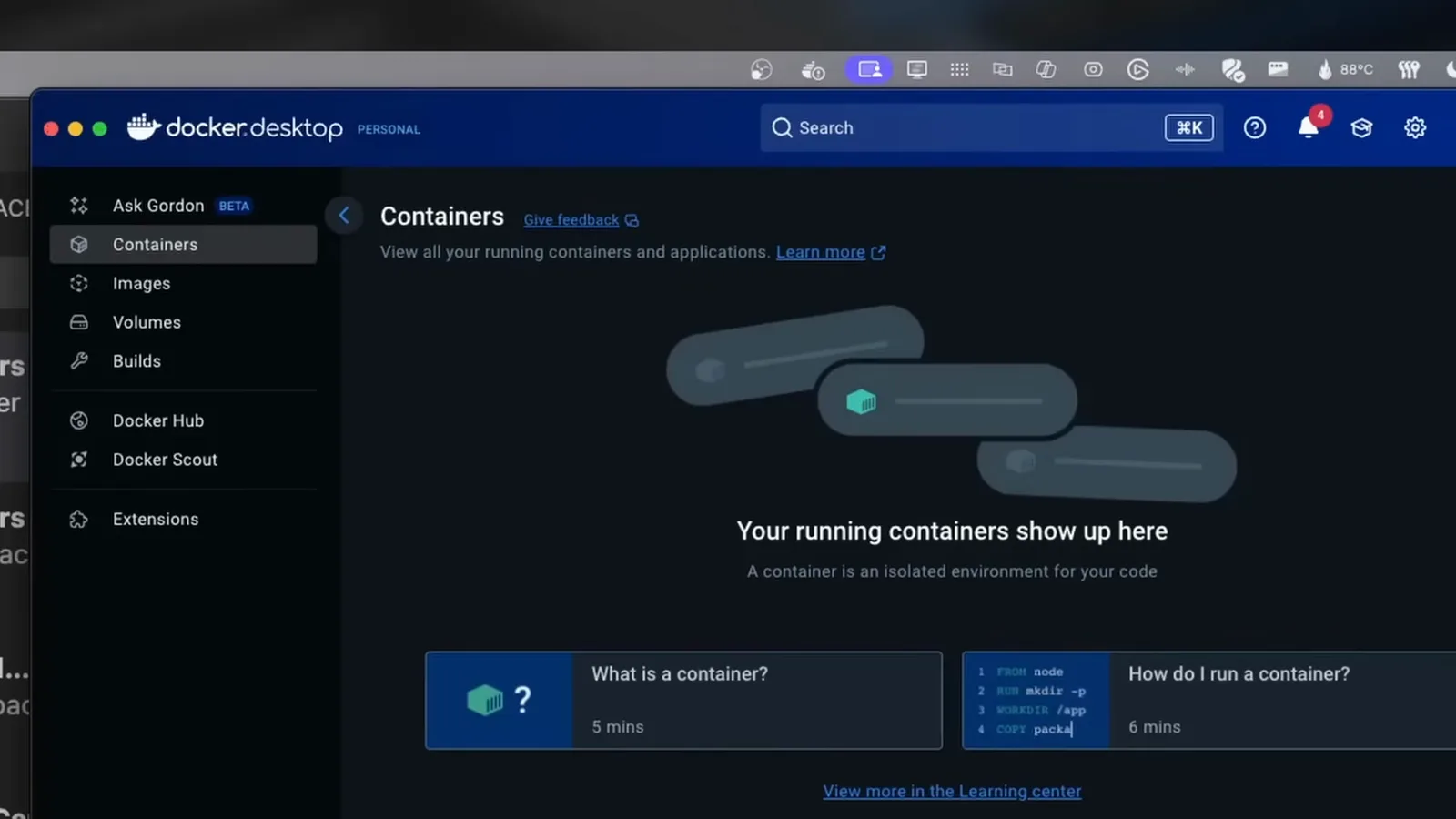Open the 'What is a container?' card

(683, 700)
